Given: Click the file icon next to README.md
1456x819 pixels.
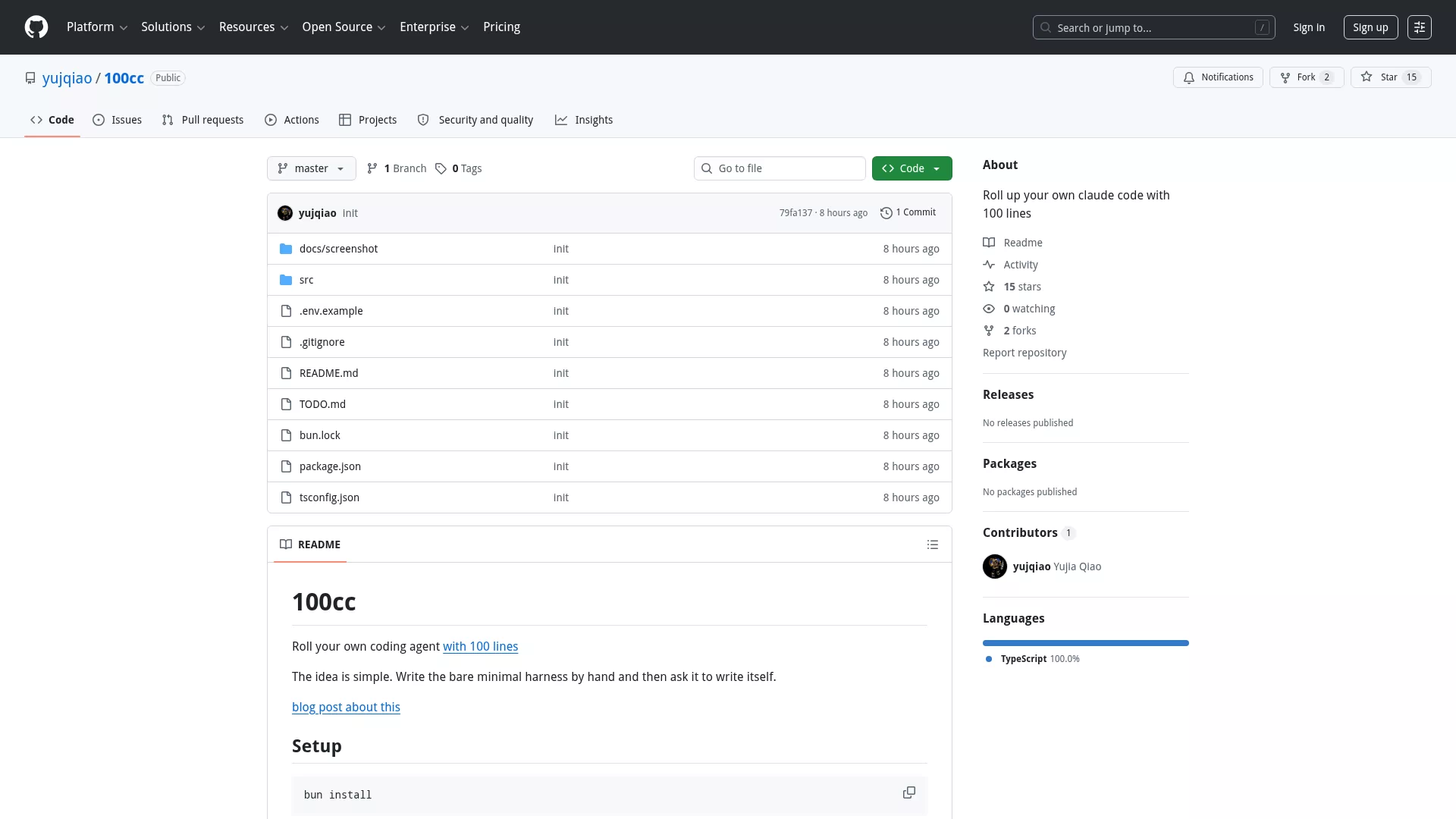Looking at the screenshot, I should [286, 373].
